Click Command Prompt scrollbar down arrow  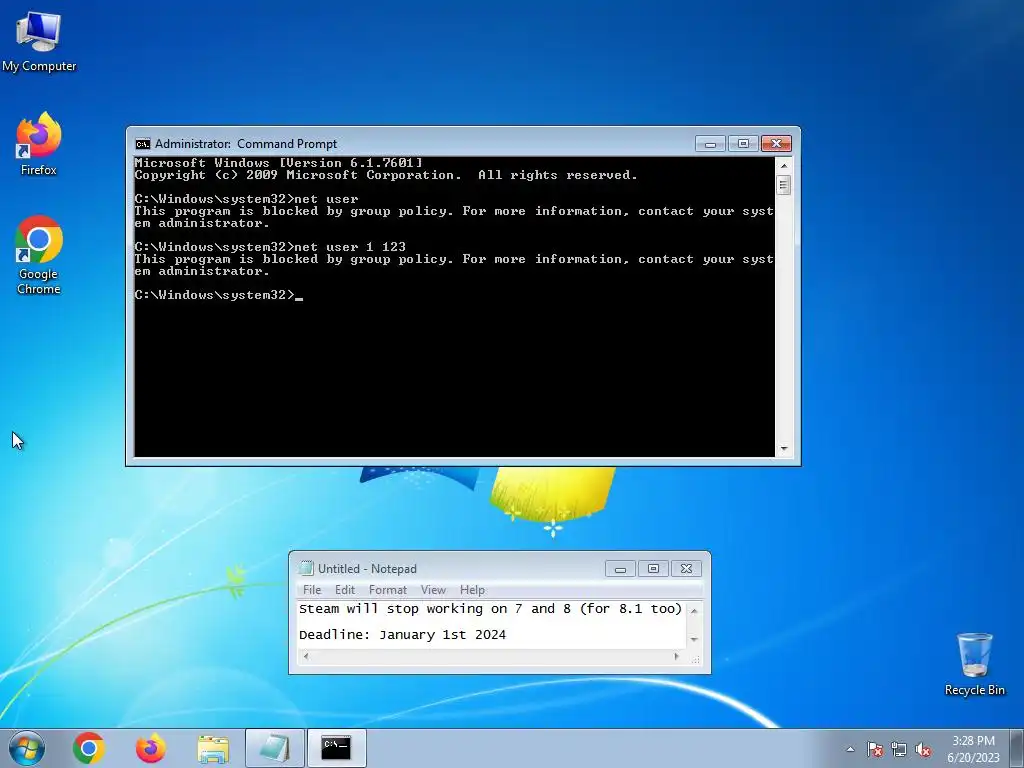[x=784, y=449]
